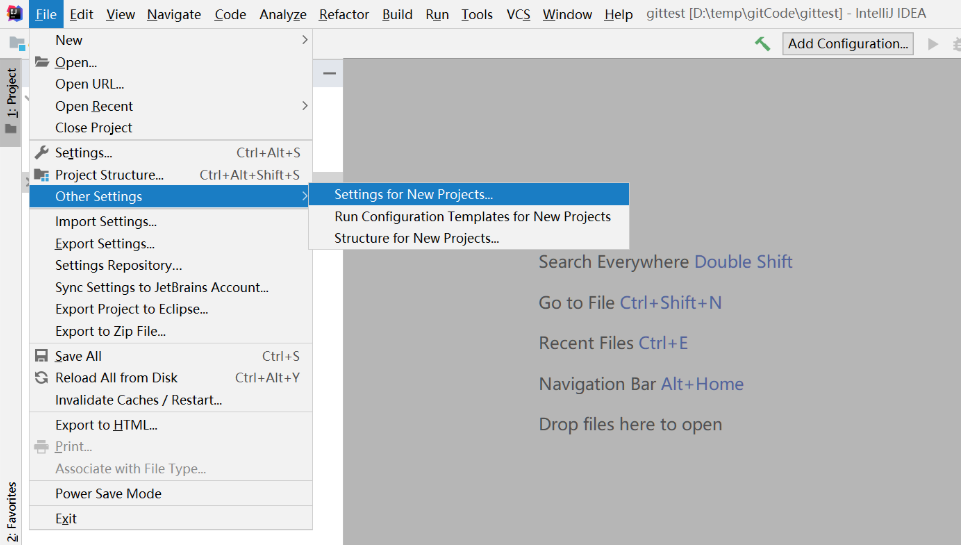Close the File menu via File item
The height and width of the screenshot is (545, 961).
(46, 14)
